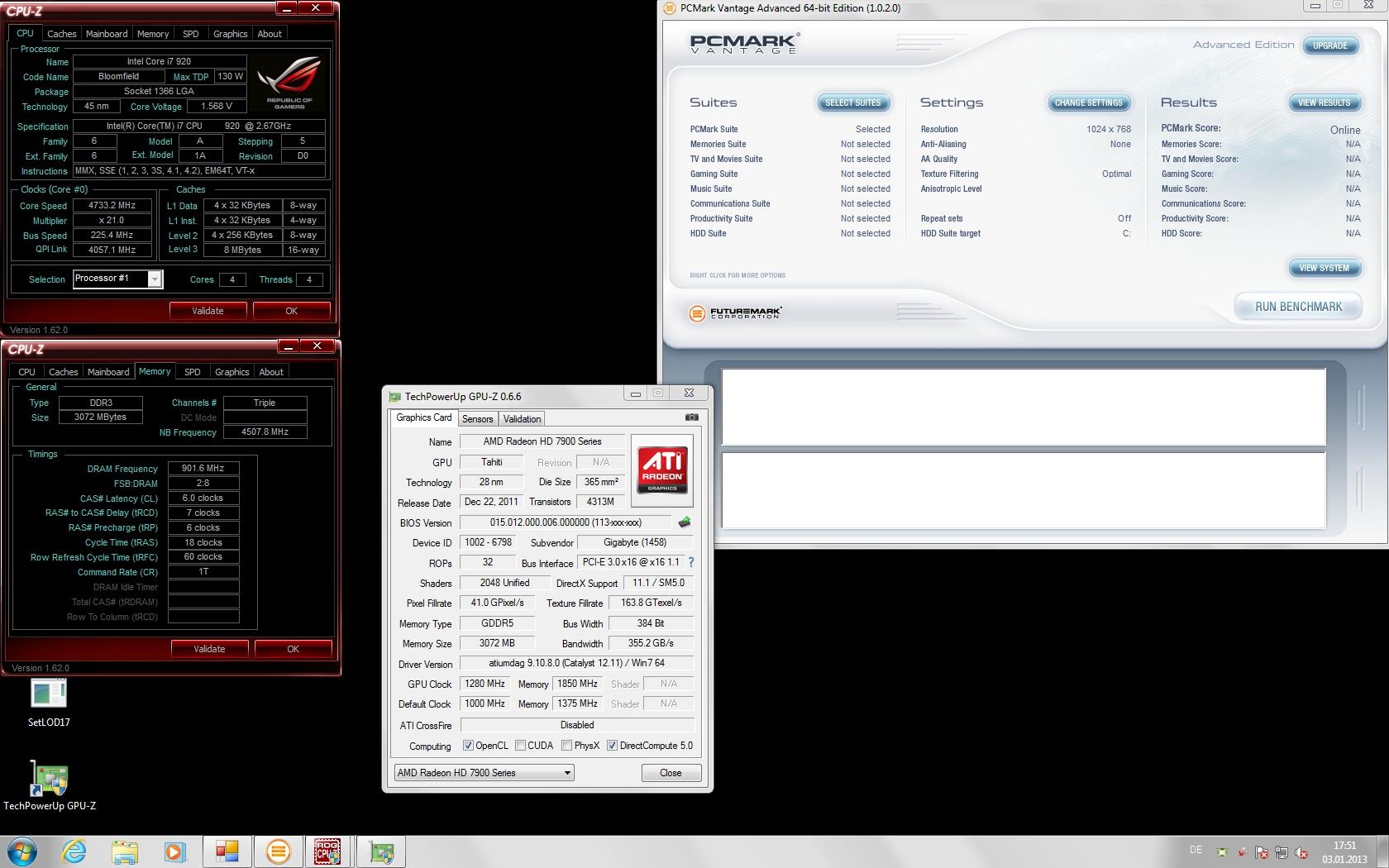The width and height of the screenshot is (1389, 868).
Task: Click the Online PCMark Score link
Action: [x=1344, y=130]
